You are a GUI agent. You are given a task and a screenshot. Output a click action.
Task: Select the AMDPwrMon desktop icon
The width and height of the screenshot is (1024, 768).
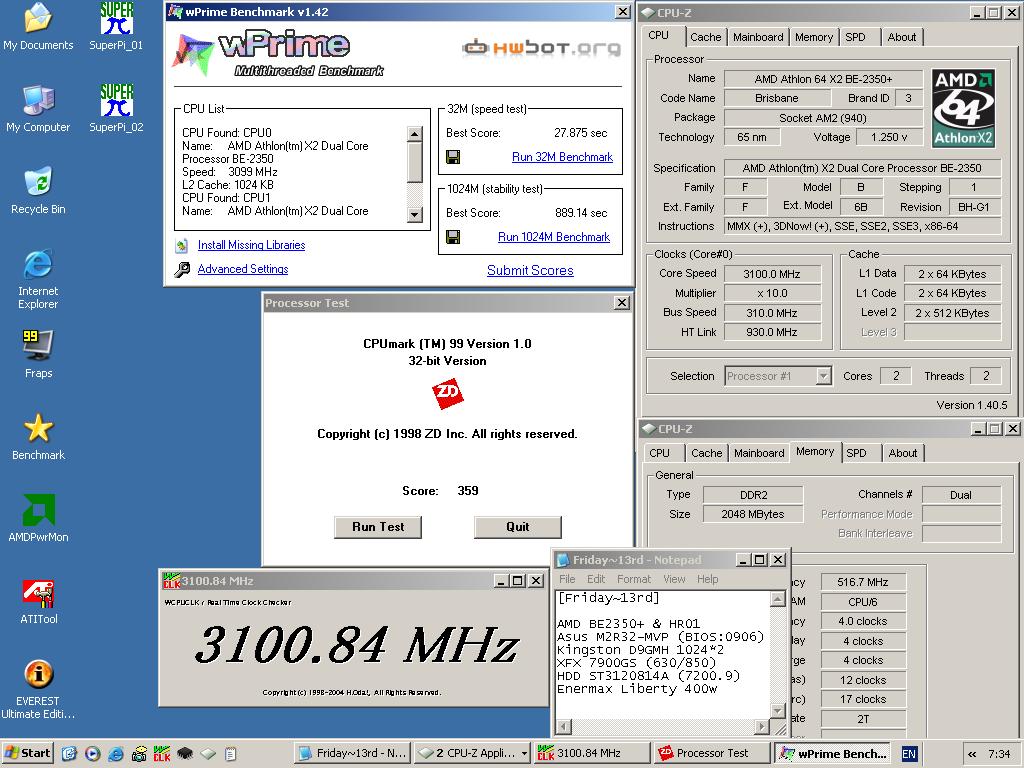pyautogui.click(x=38, y=519)
